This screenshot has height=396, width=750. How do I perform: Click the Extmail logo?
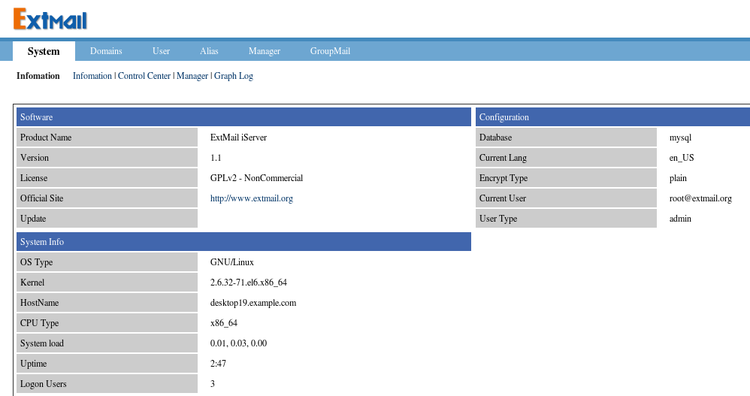tap(50, 19)
